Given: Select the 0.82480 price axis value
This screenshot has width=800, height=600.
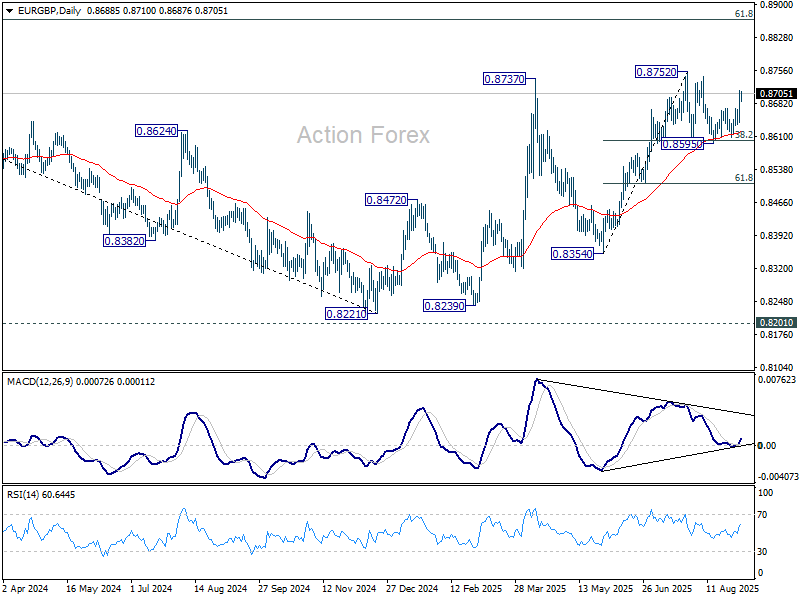Looking at the screenshot, I should (777, 302).
